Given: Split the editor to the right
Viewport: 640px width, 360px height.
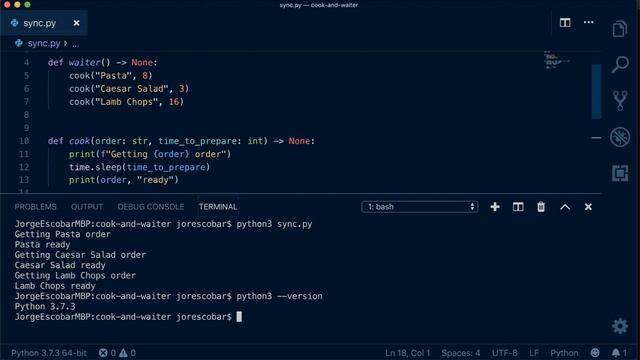Looking at the screenshot, I should [565, 22].
